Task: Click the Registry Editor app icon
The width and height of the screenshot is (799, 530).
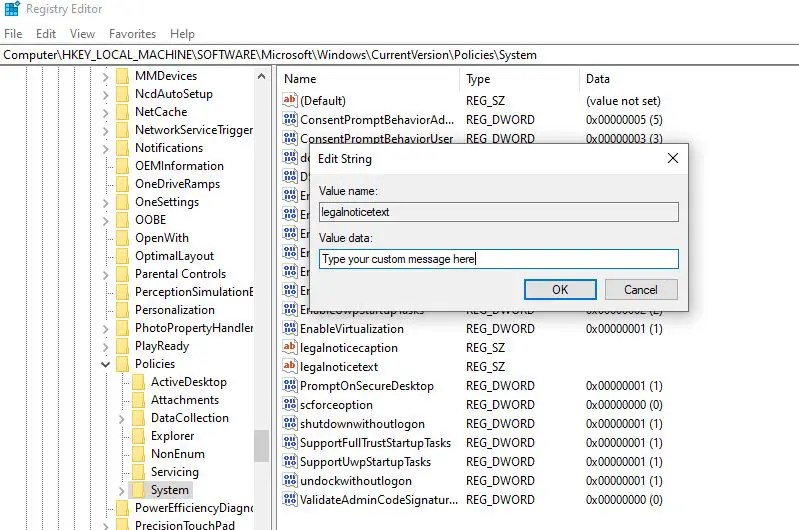Action: coord(11,9)
